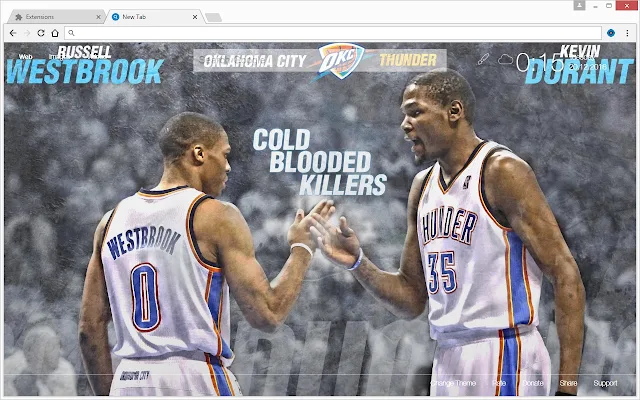This screenshot has height=400, width=640.
Task: Reload the page with the refresh icon
Action: [41, 33]
